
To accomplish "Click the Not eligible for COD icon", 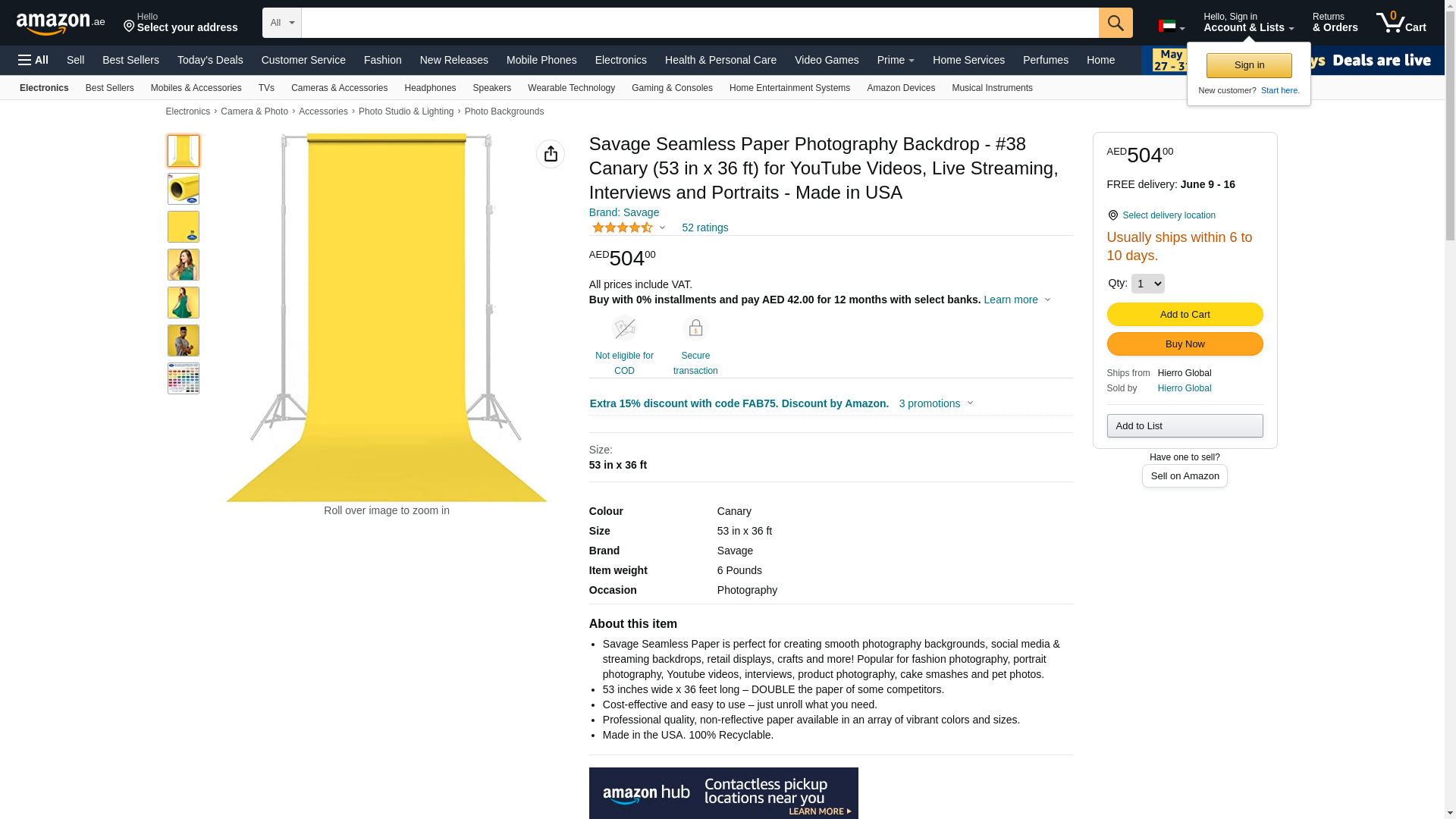I will click(x=624, y=328).
